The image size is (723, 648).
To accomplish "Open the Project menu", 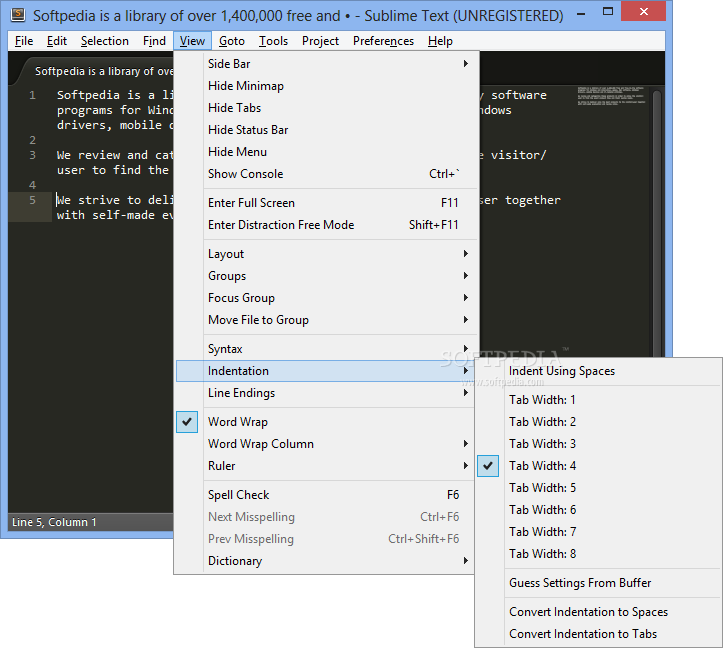I will click(x=320, y=41).
